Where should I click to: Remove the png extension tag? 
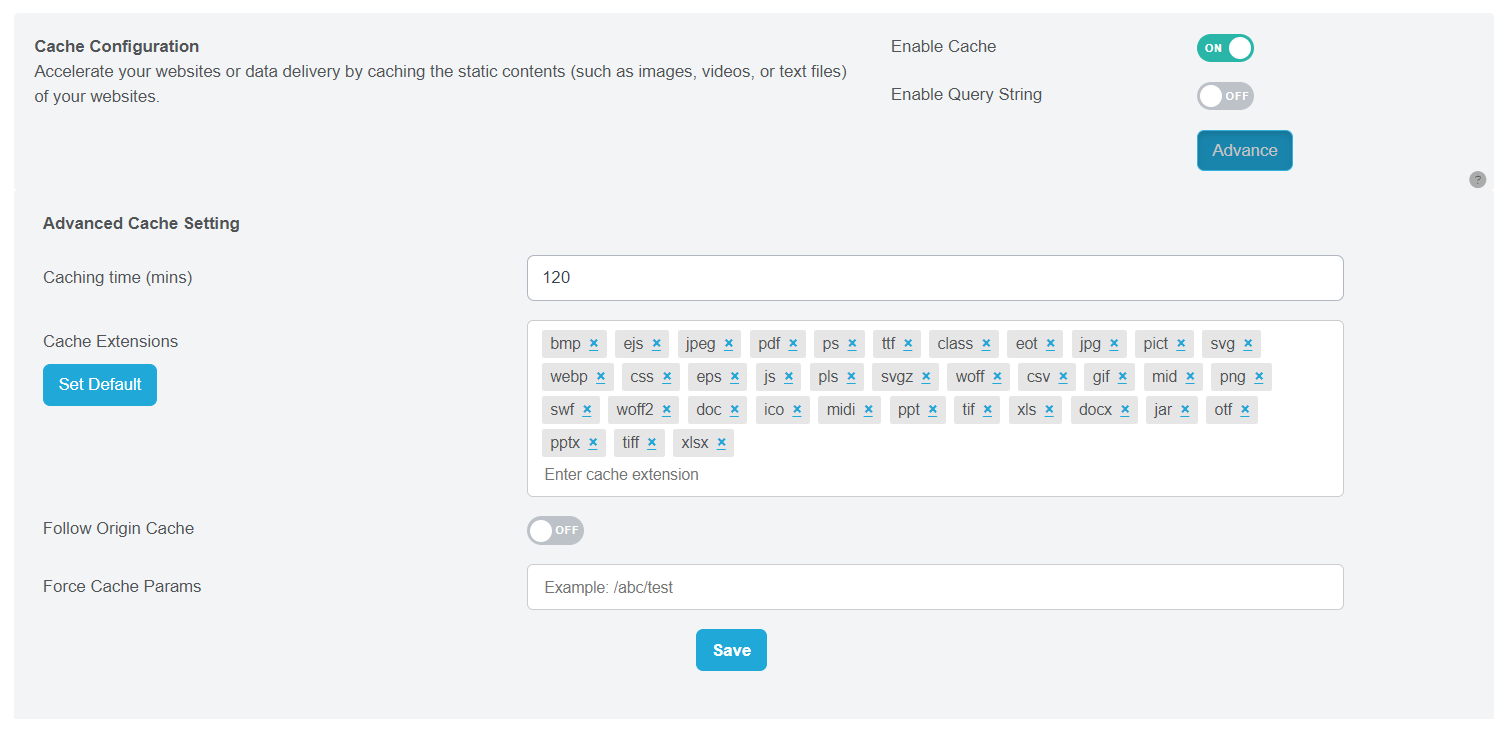pyautogui.click(x=1258, y=377)
